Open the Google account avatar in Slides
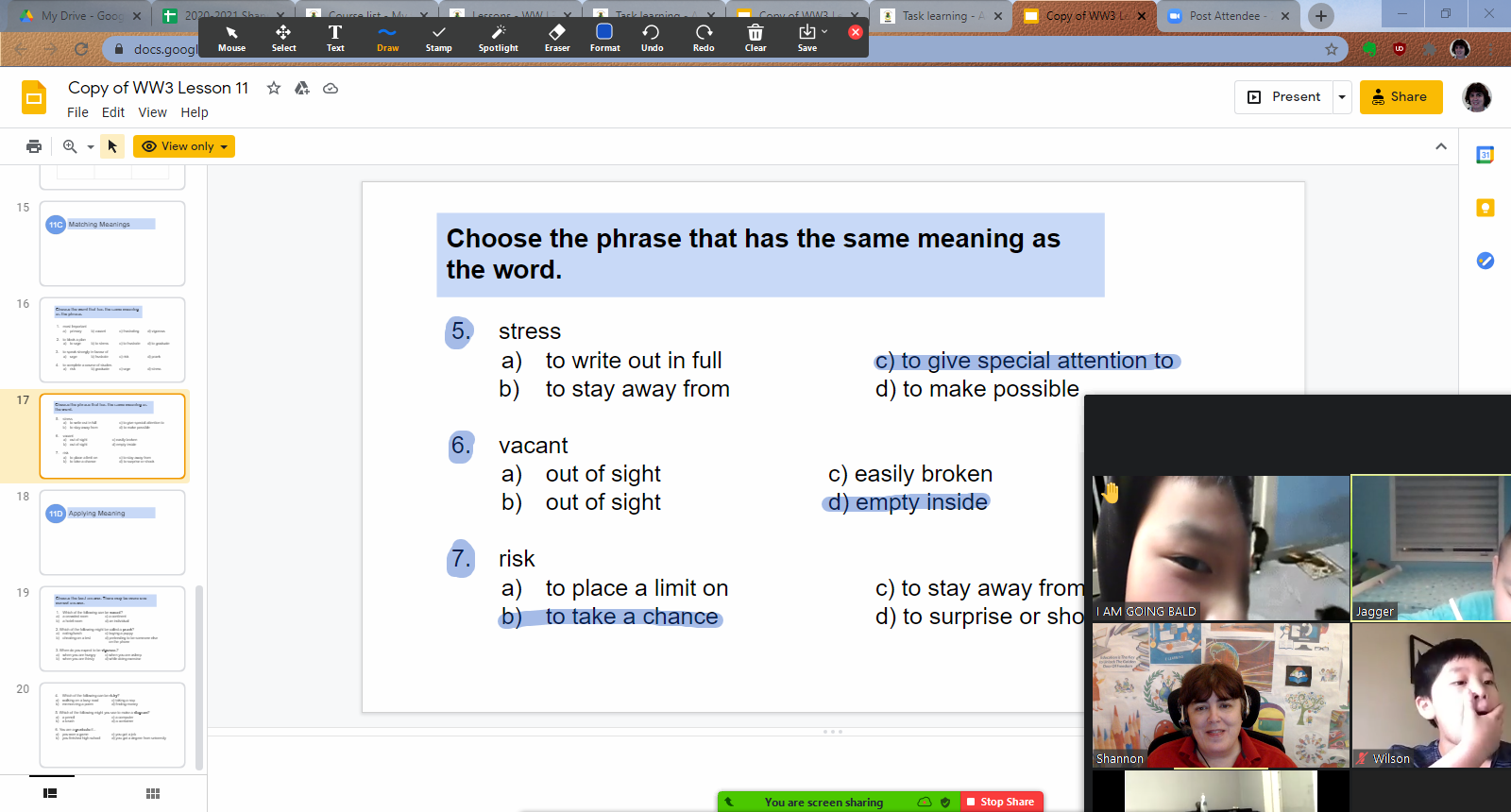1511x812 pixels. pos(1477,96)
